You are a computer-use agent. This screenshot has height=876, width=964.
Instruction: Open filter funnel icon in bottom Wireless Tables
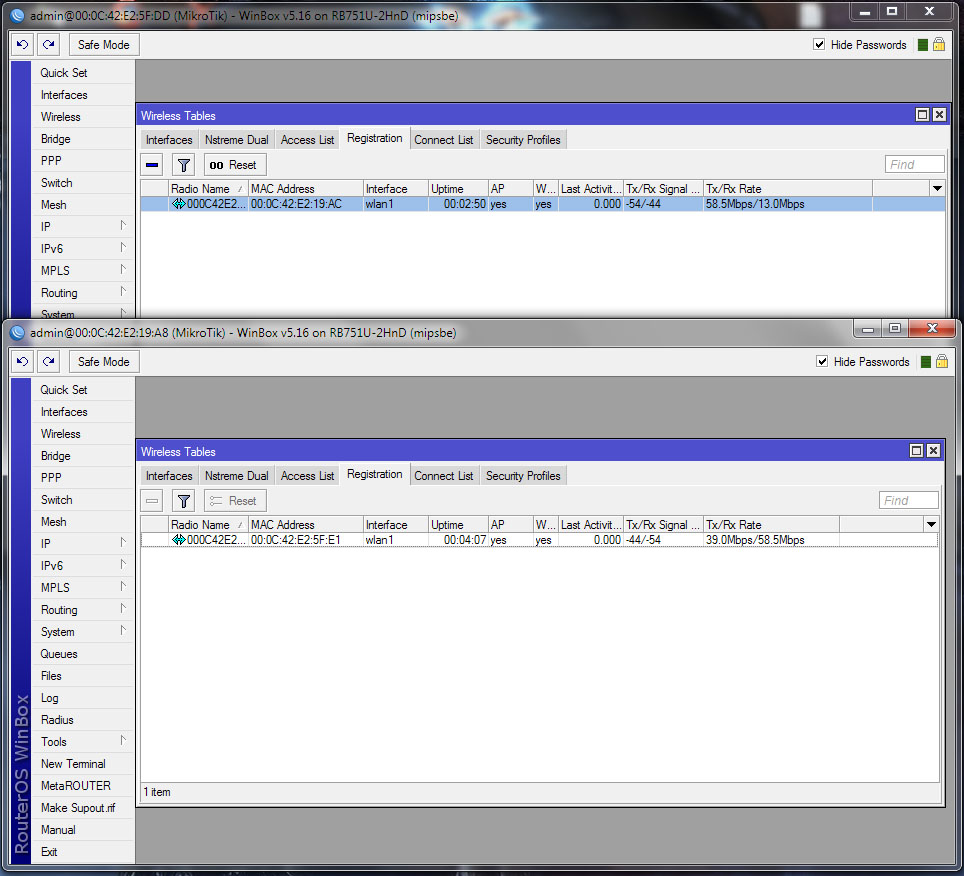click(x=183, y=501)
